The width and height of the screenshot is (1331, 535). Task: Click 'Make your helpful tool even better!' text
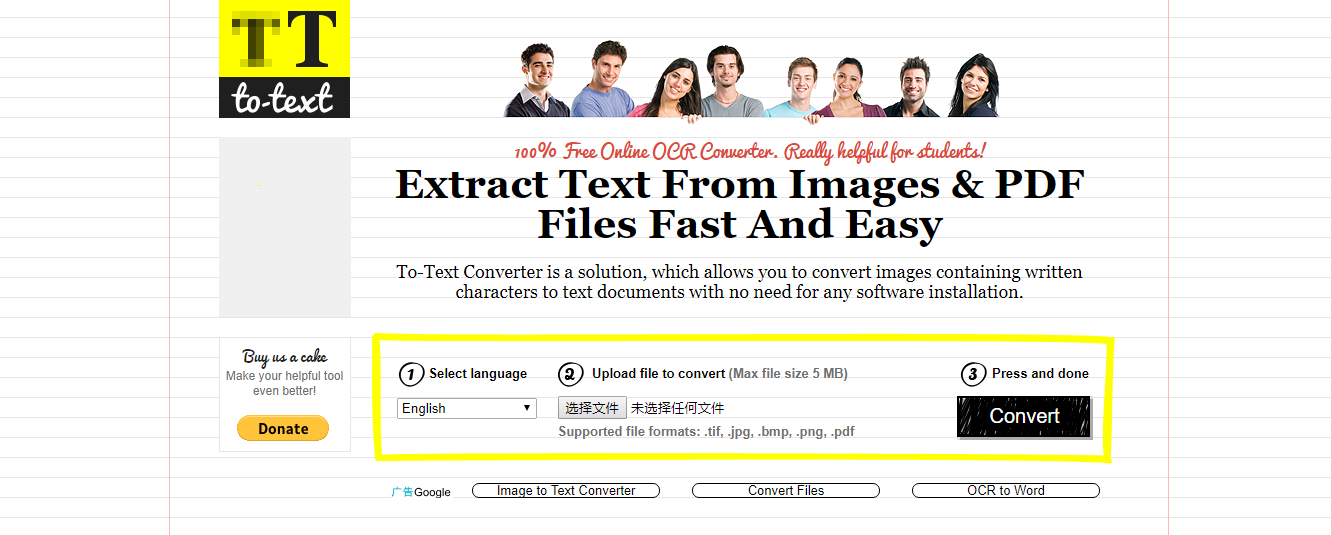[x=285, y=383]
